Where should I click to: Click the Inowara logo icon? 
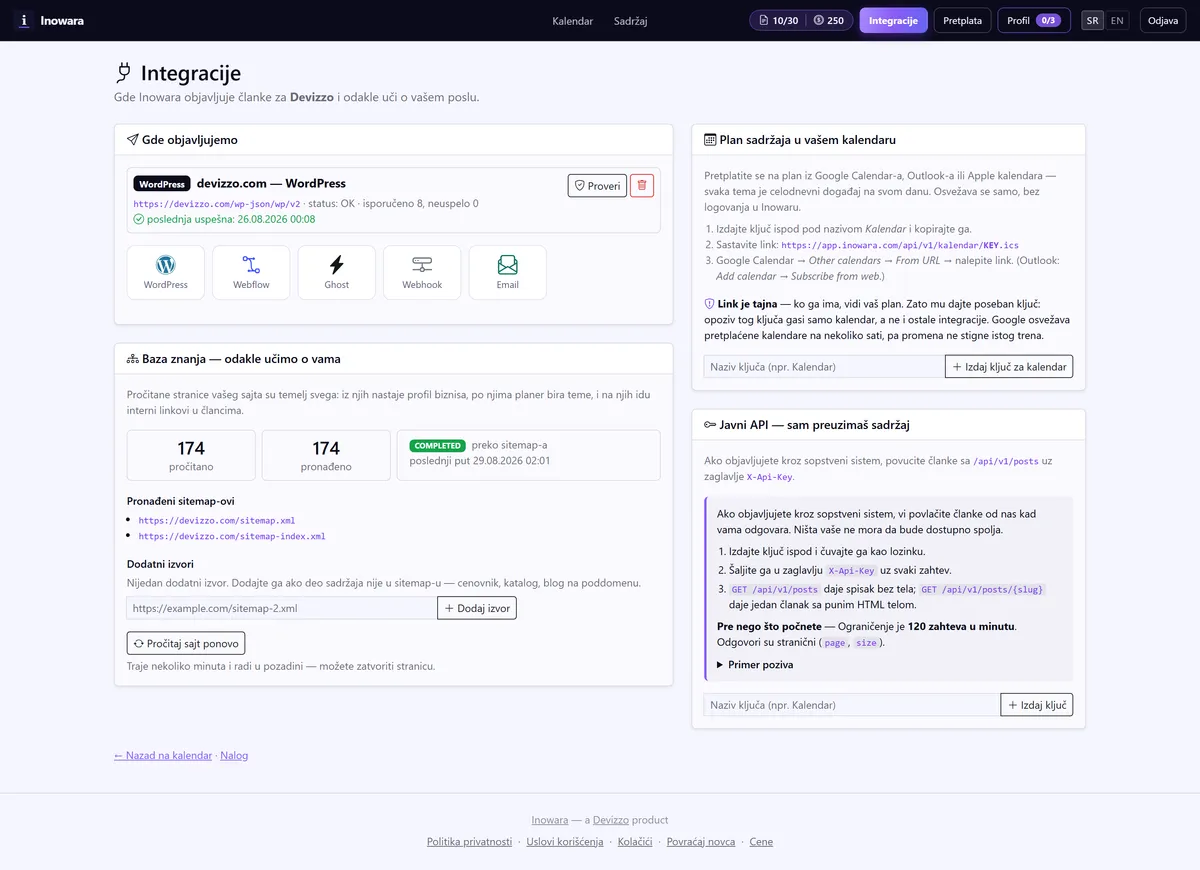tap(24, 20)
